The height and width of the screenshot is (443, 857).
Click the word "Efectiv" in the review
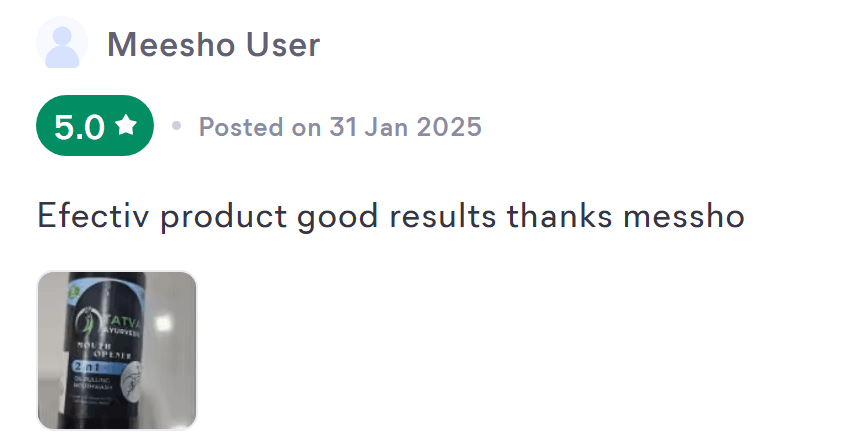click(x=94, y=215)
